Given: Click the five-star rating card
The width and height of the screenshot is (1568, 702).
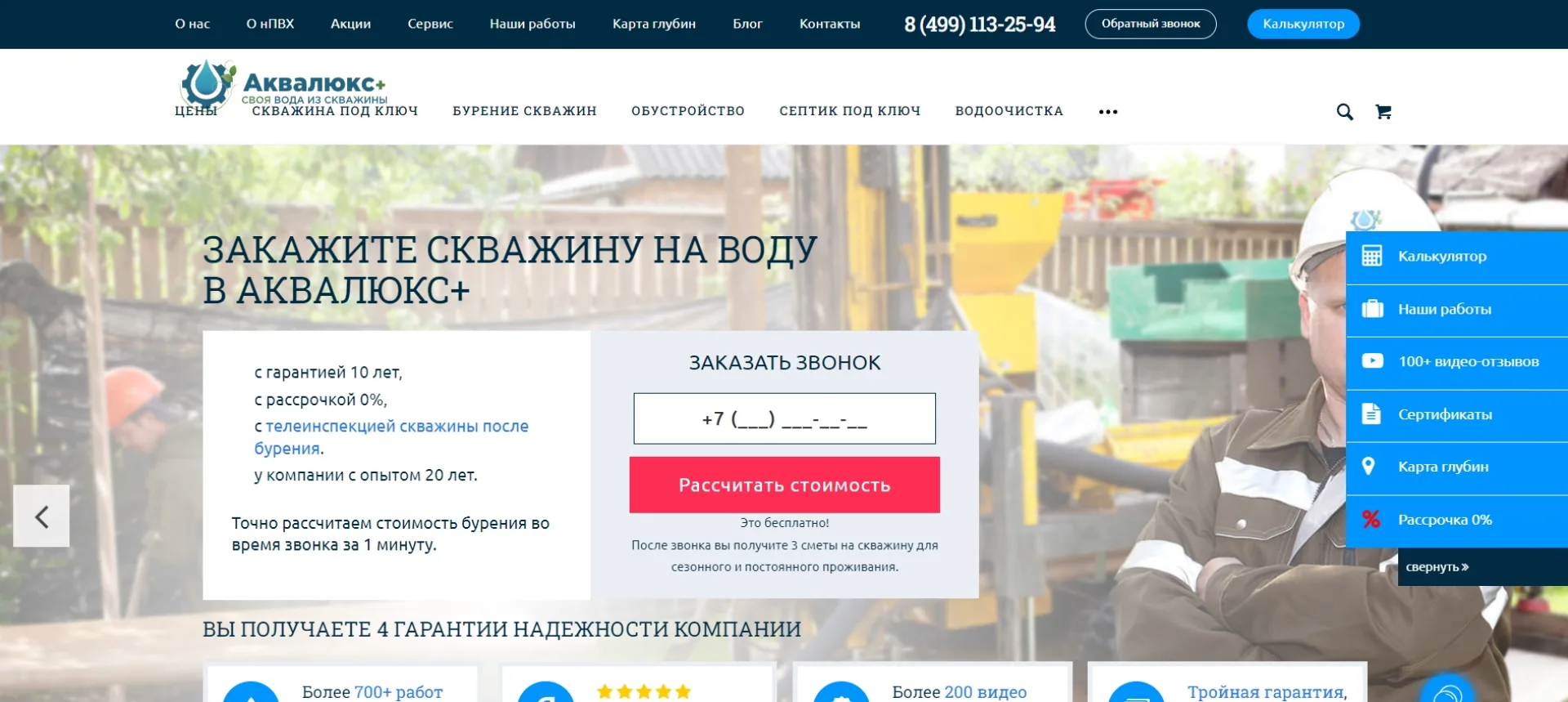Looking at the screenshot, I should [638, 683].
